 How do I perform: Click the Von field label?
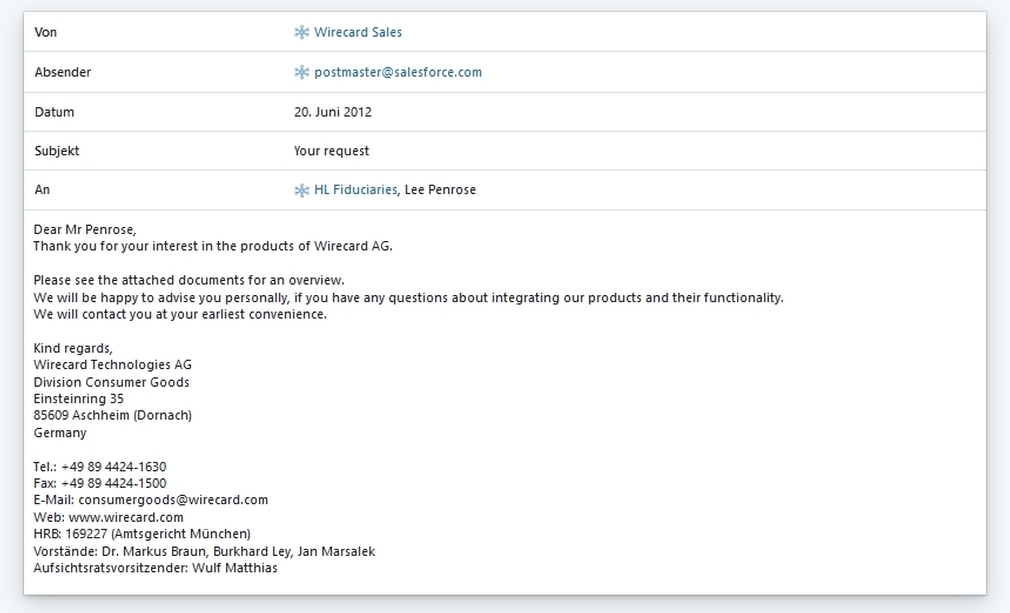click(46, 32)
